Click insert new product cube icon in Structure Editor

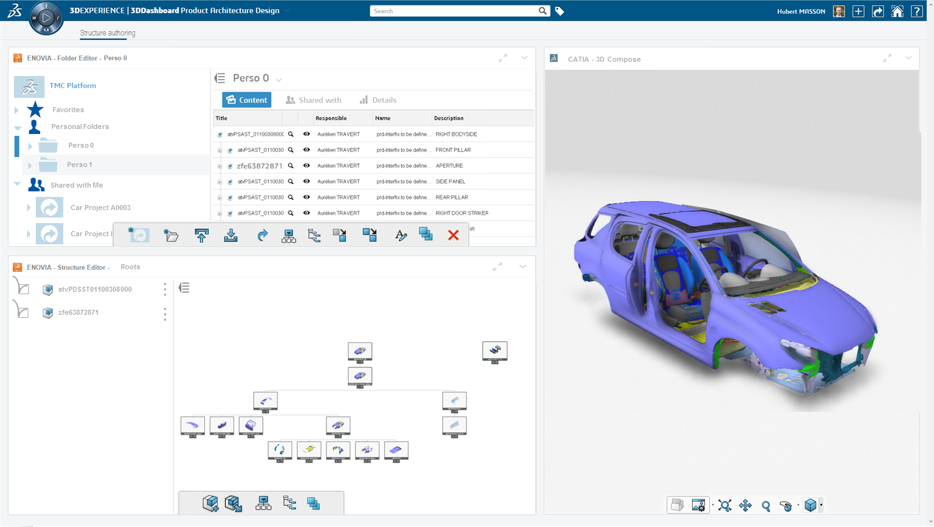210,504
